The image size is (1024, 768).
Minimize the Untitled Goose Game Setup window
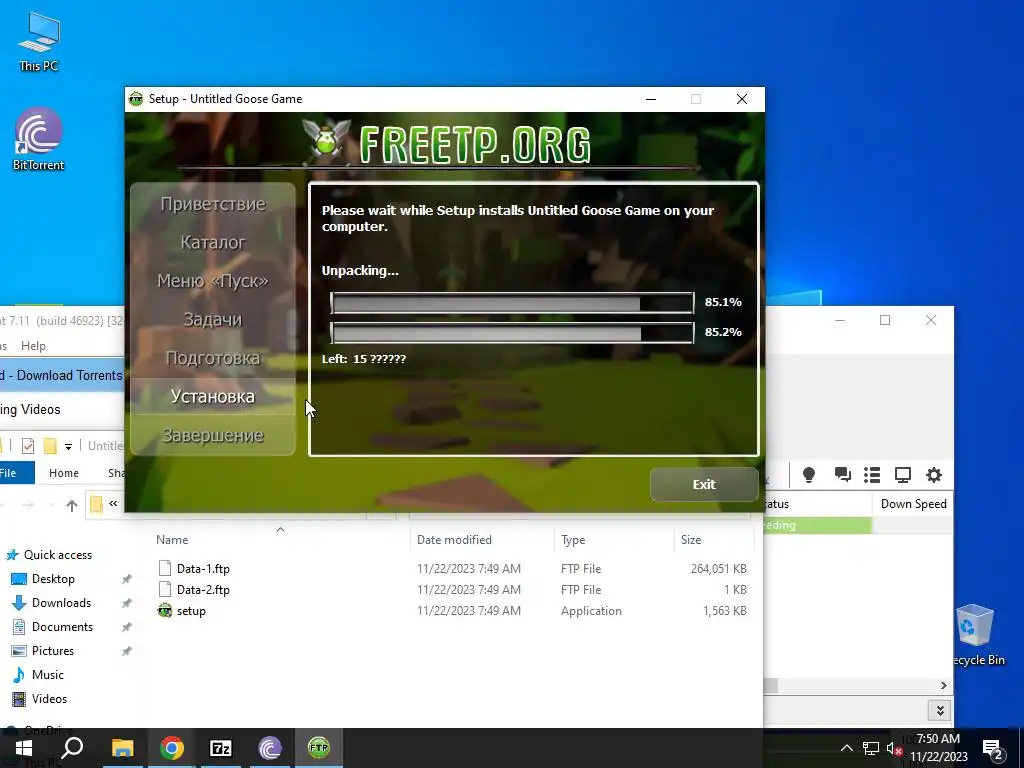coord(651,99)
